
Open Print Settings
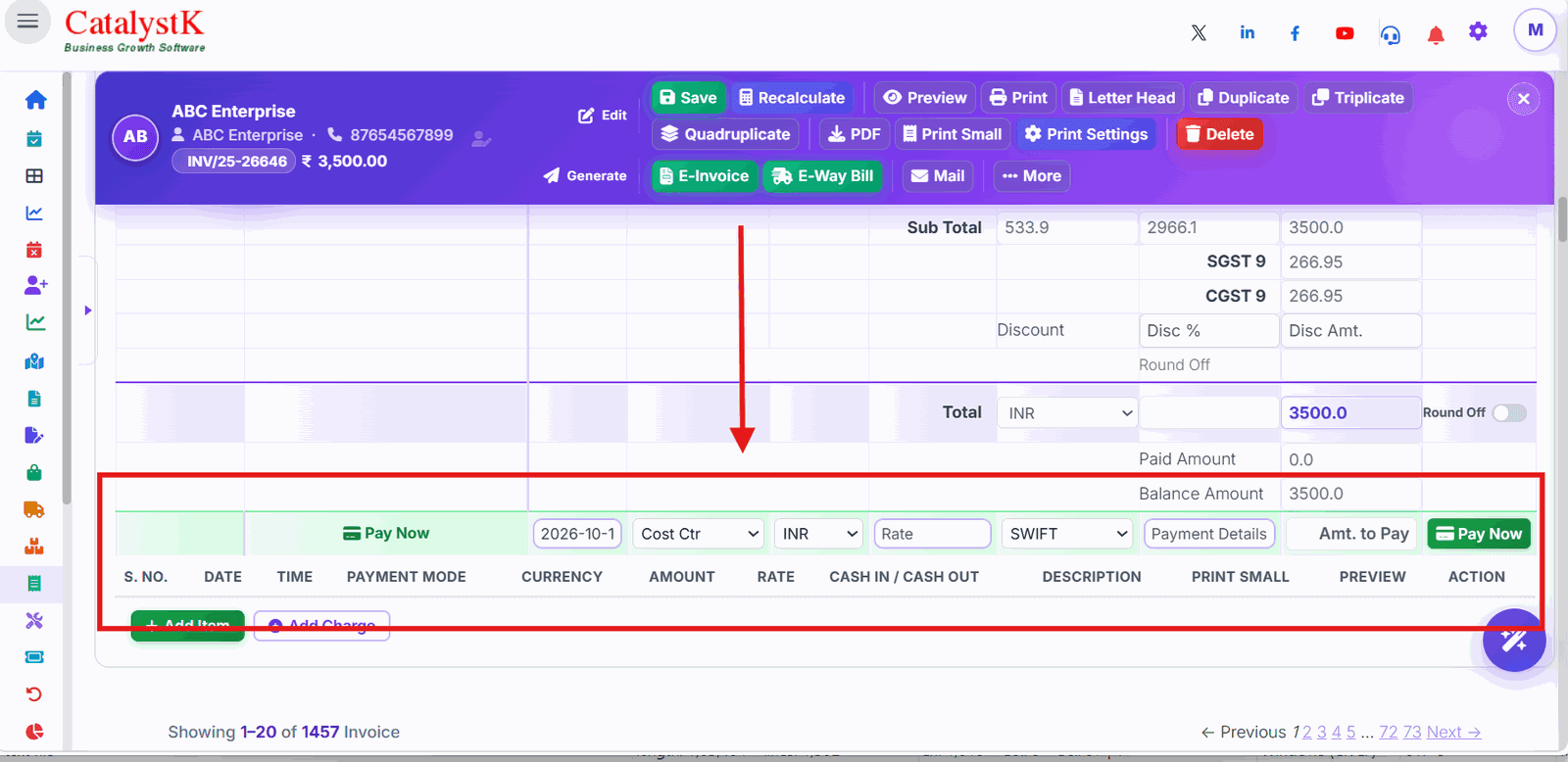(x=1086, y=134)
